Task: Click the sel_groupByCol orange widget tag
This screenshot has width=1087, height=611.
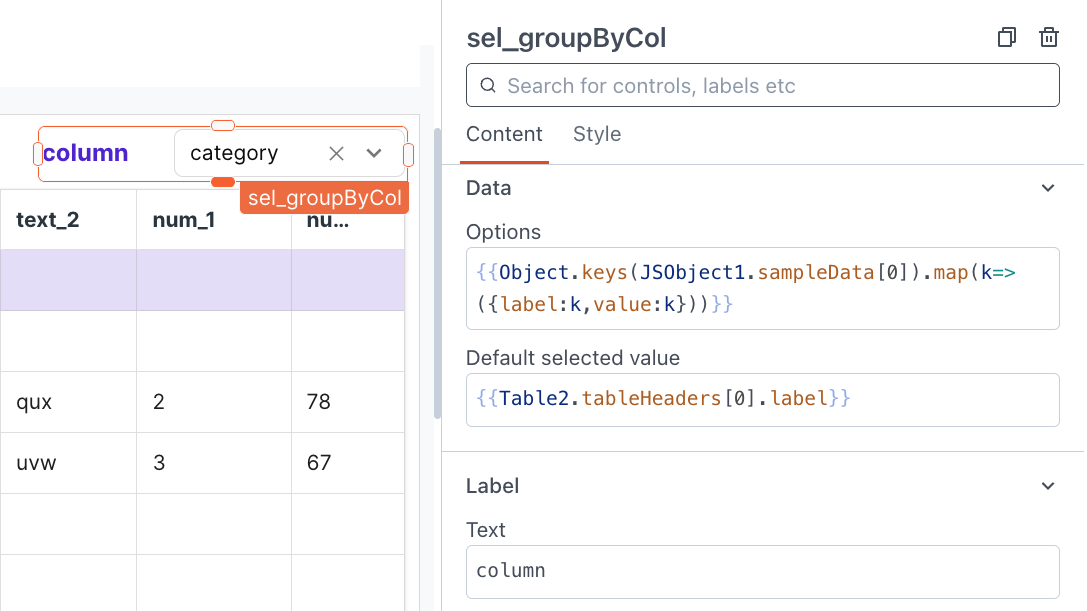Action: [x=324, y=198]
